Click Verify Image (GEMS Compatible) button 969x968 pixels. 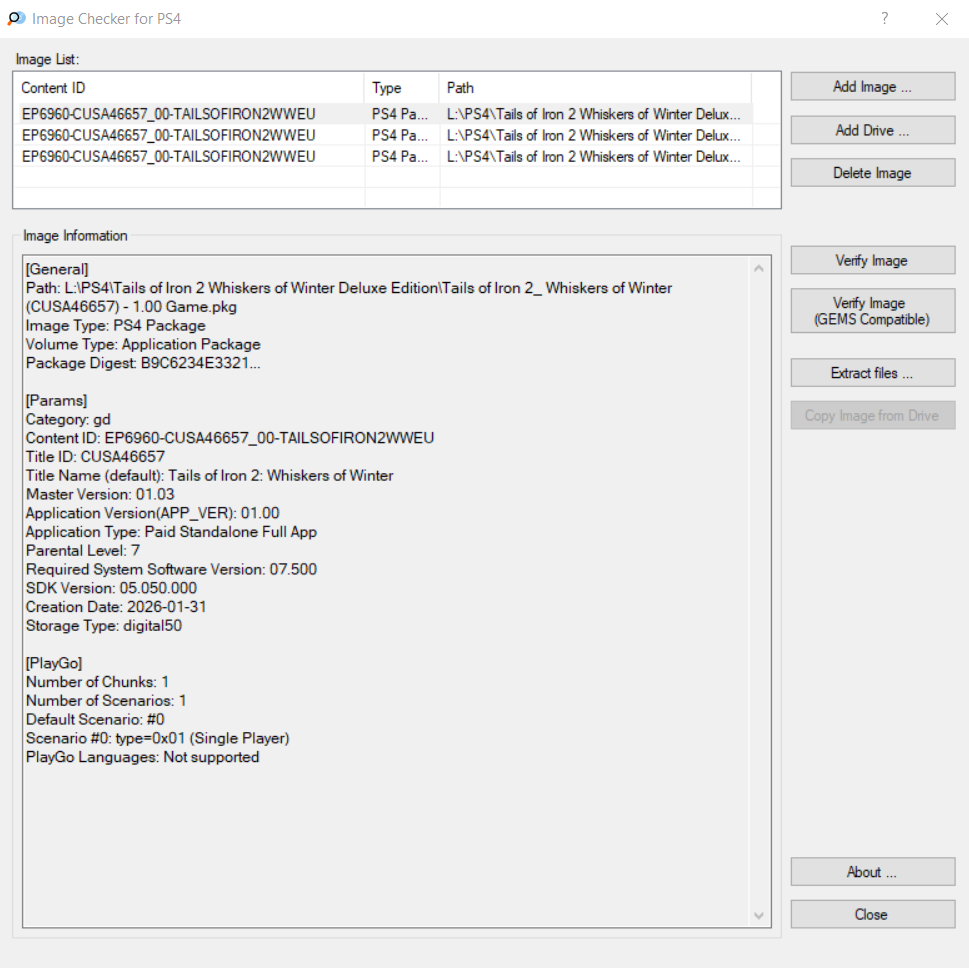coord(872,311)
